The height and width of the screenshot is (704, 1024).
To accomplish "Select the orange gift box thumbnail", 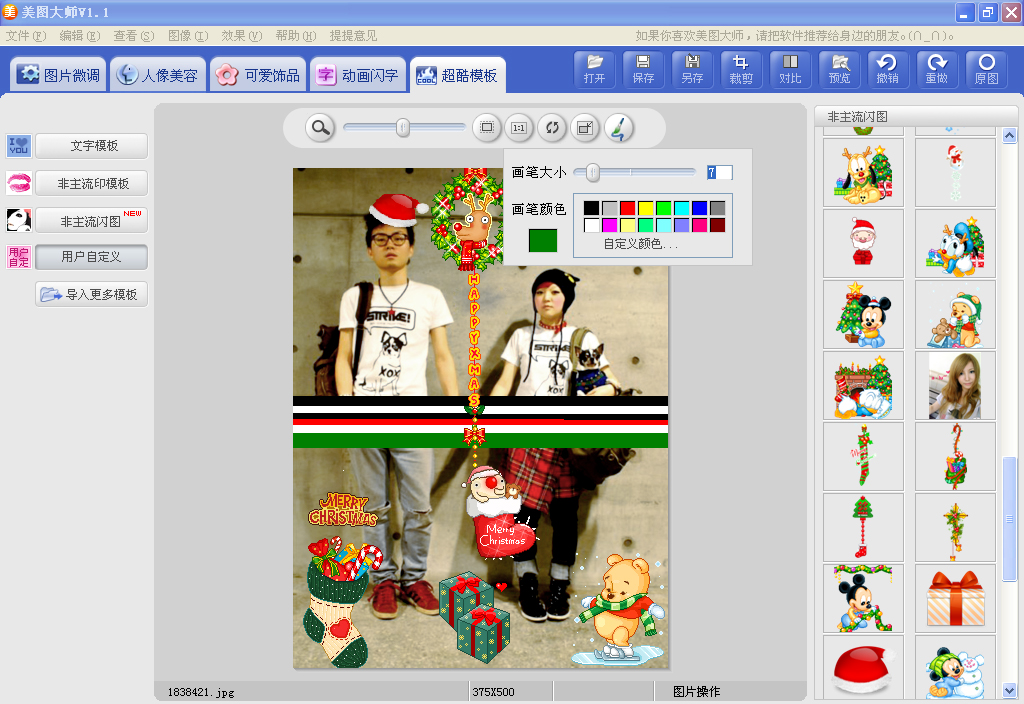I will pos(955,598).
